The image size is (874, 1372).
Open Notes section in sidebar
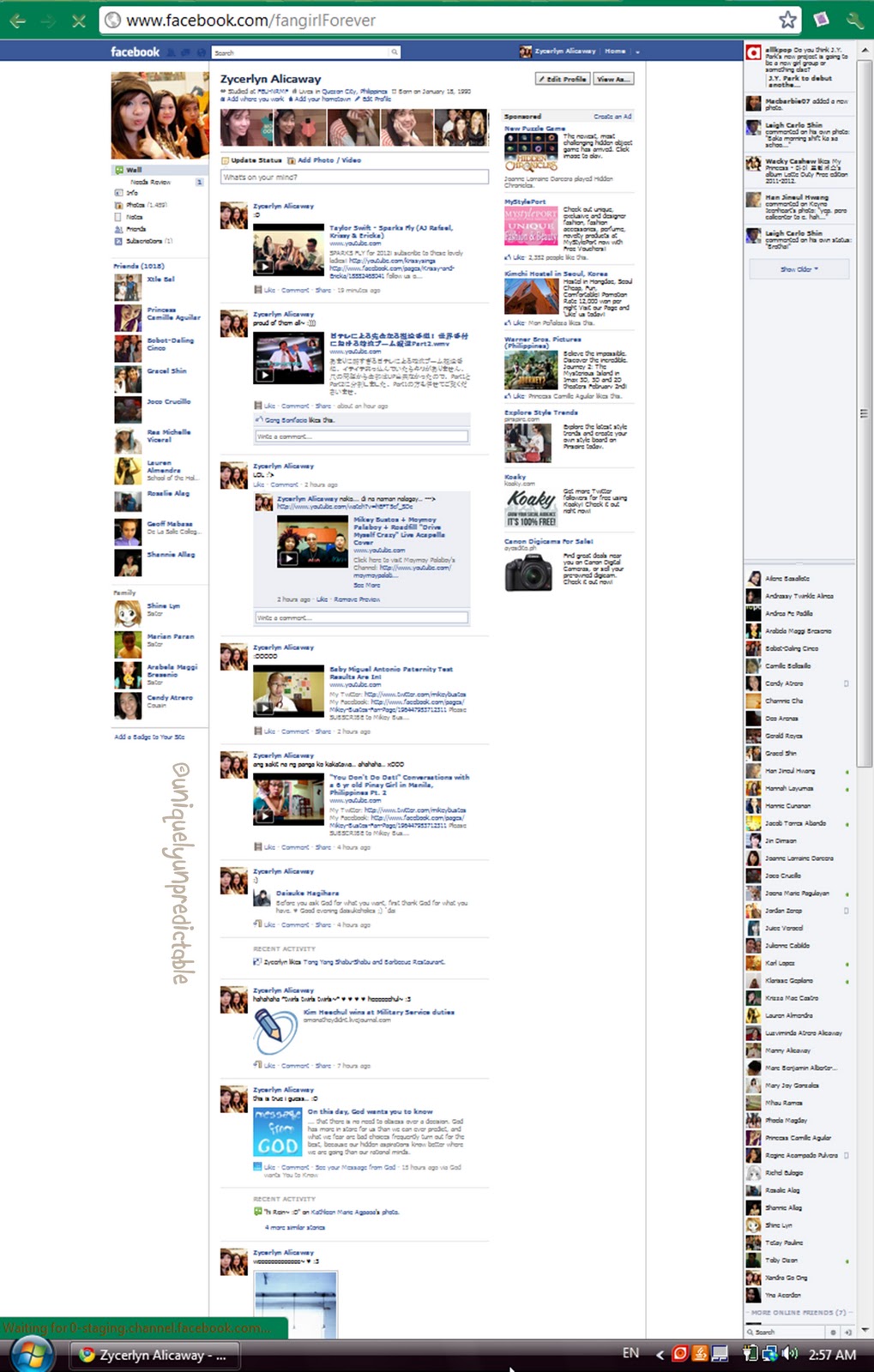(x=129, y=217)
